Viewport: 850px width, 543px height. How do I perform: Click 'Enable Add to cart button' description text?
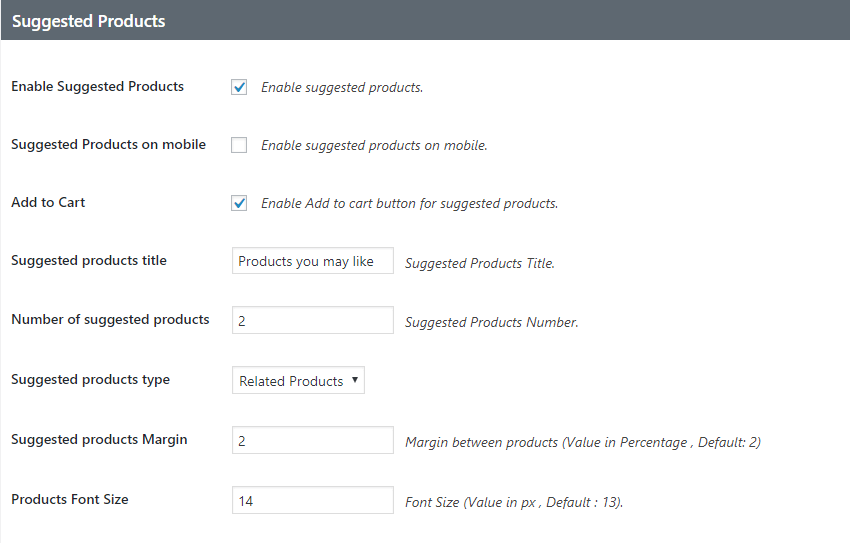409,203
